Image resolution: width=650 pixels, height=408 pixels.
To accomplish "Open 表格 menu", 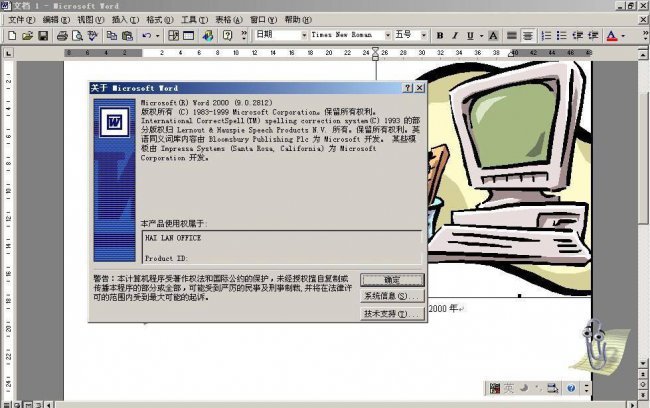I will coord(229,19).
